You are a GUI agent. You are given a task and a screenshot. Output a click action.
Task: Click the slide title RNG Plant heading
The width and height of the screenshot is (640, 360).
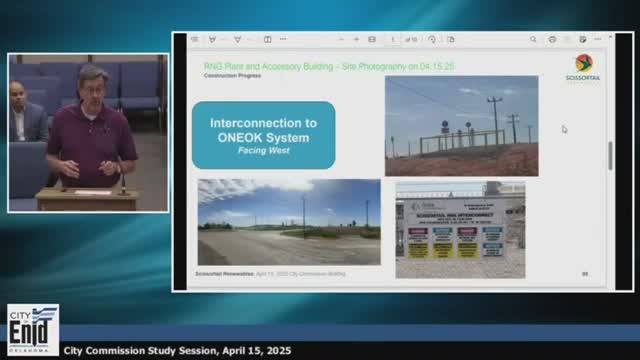[x=329, y=67]
